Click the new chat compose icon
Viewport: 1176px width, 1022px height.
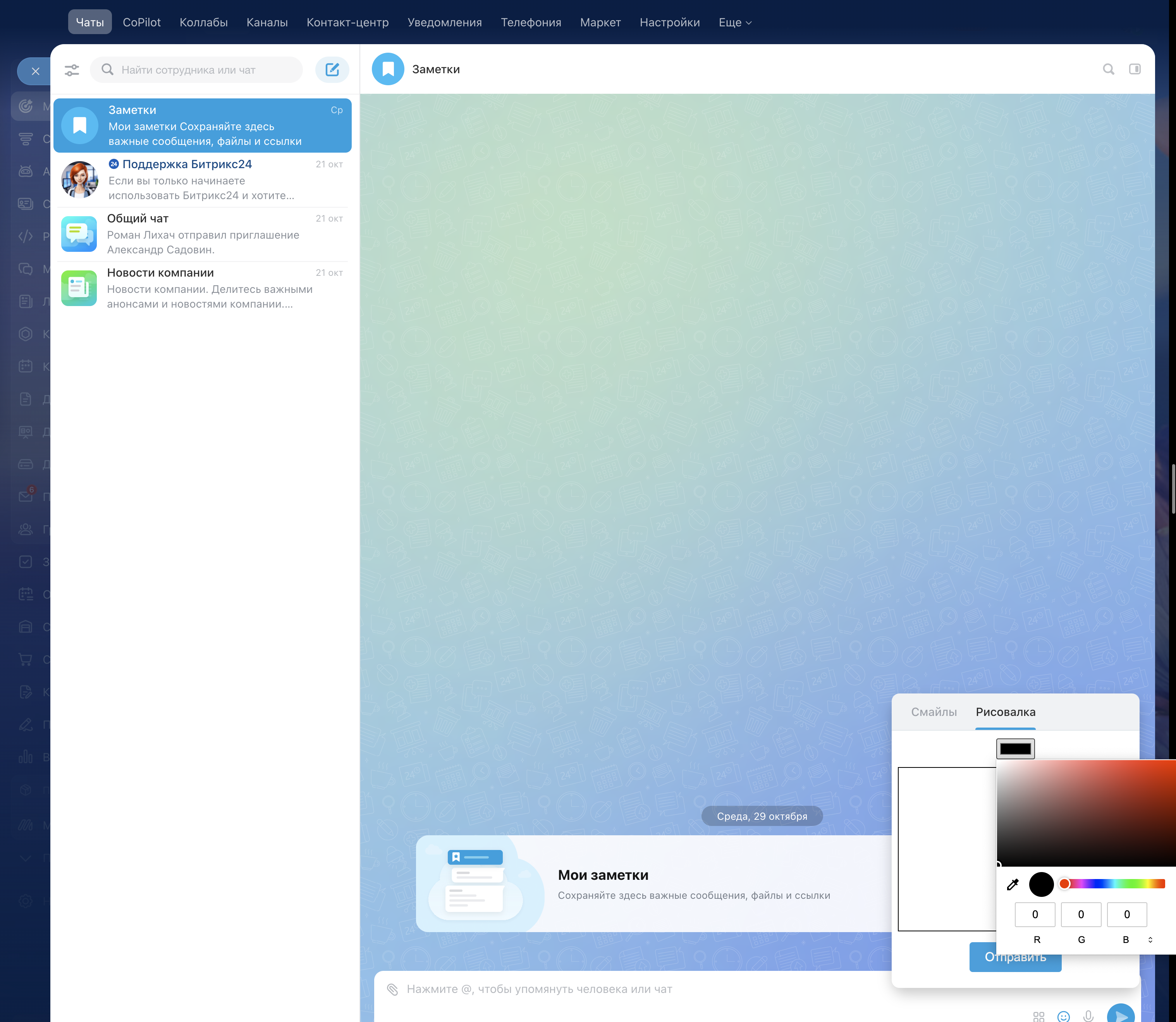(332, 70)
